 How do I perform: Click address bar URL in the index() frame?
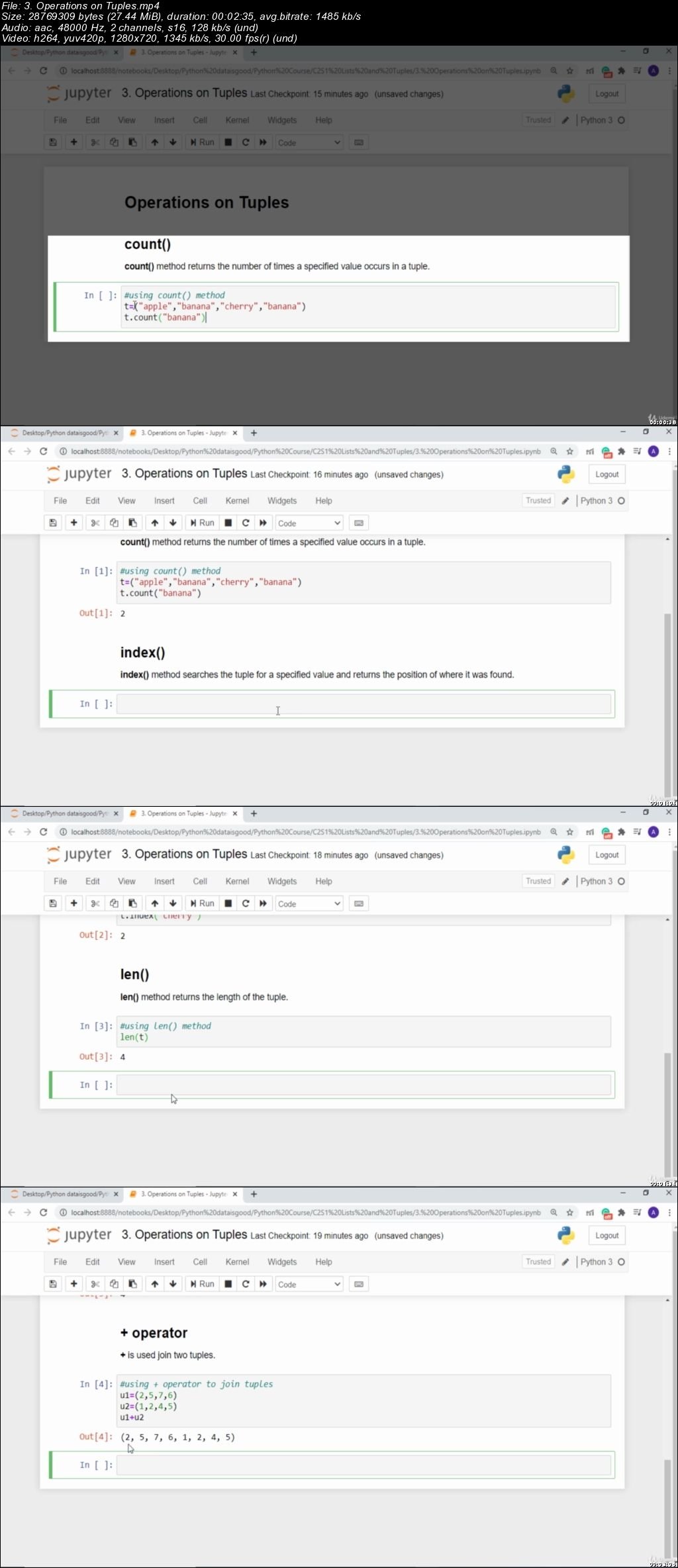[305, 451]
